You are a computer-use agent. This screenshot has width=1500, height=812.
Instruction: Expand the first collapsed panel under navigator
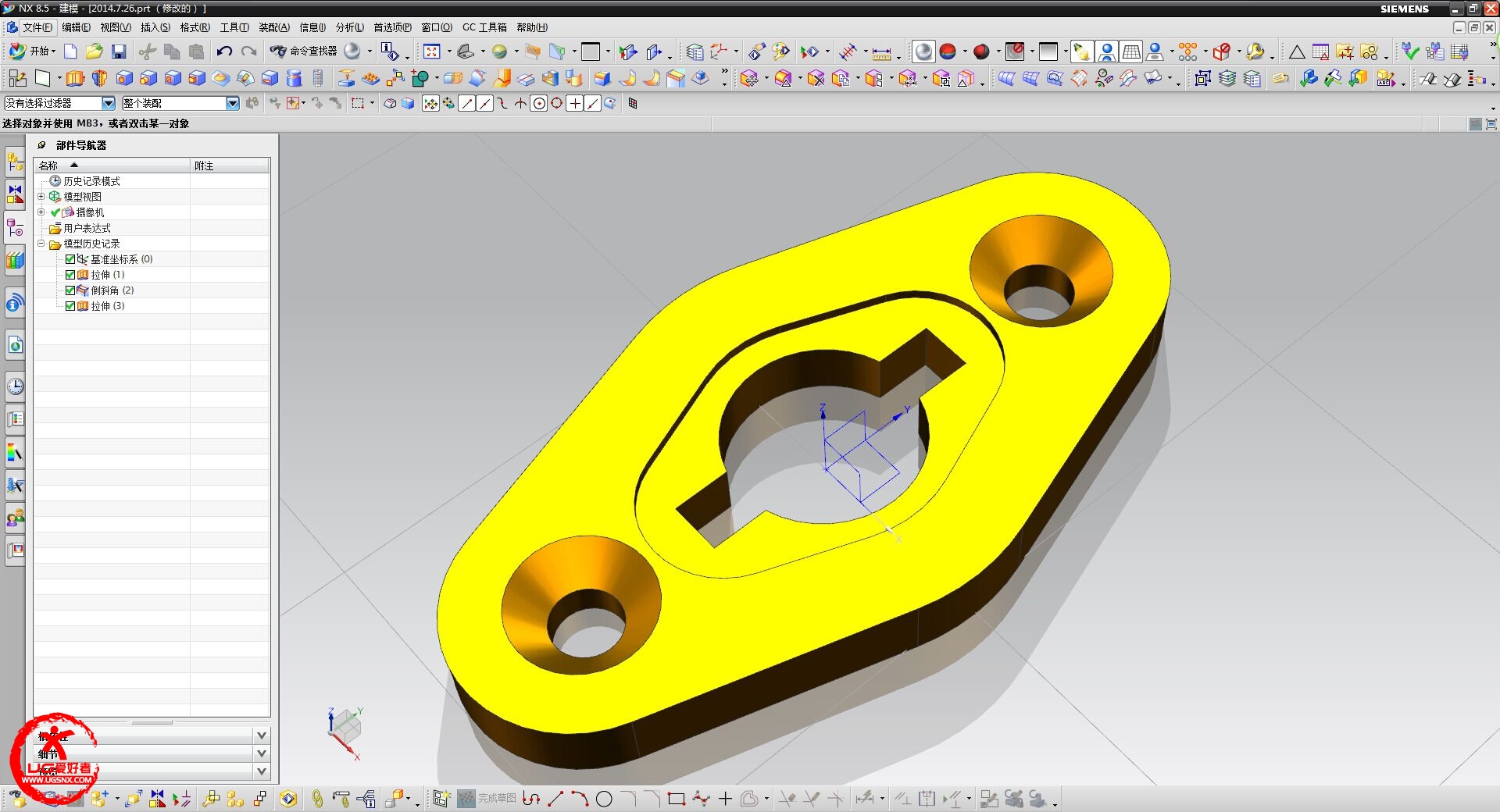coord(262,735)
